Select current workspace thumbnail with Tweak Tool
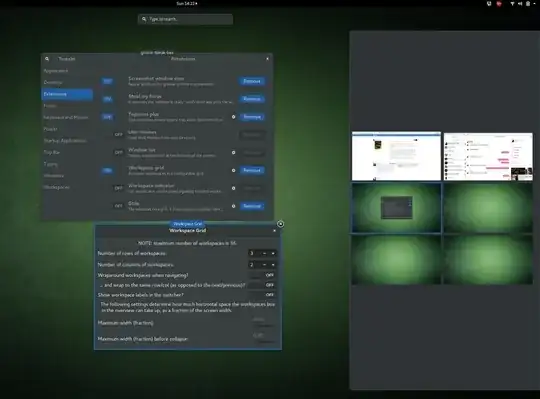The width and height of the screenshot is (540, 399). point(396,208)
